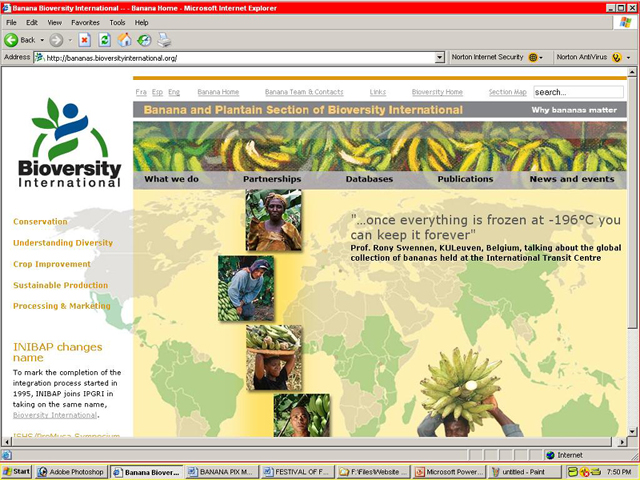Open the News and events tab
The image size is (640, 480).
[572, 179]
